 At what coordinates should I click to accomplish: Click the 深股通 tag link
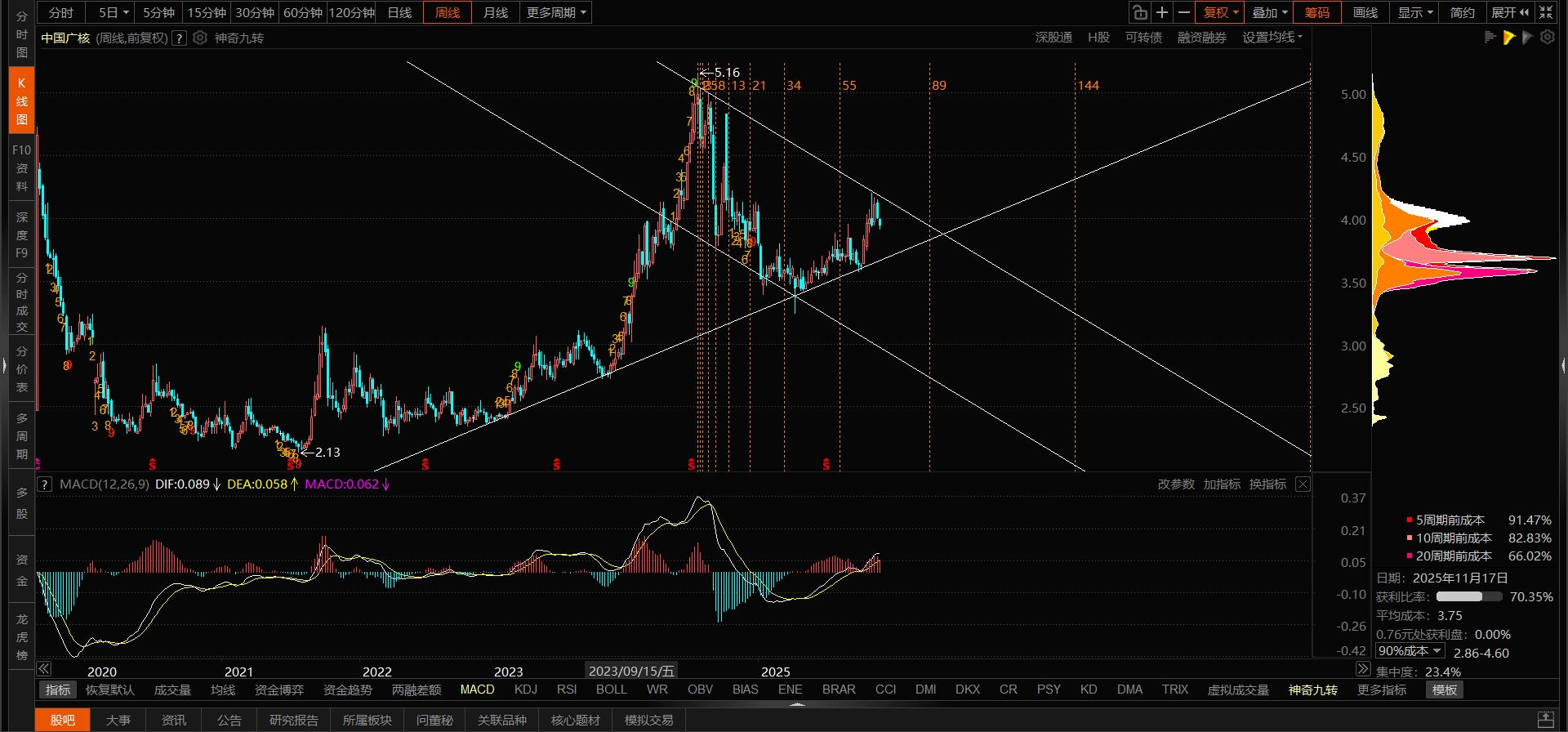tap(1053, 38)
